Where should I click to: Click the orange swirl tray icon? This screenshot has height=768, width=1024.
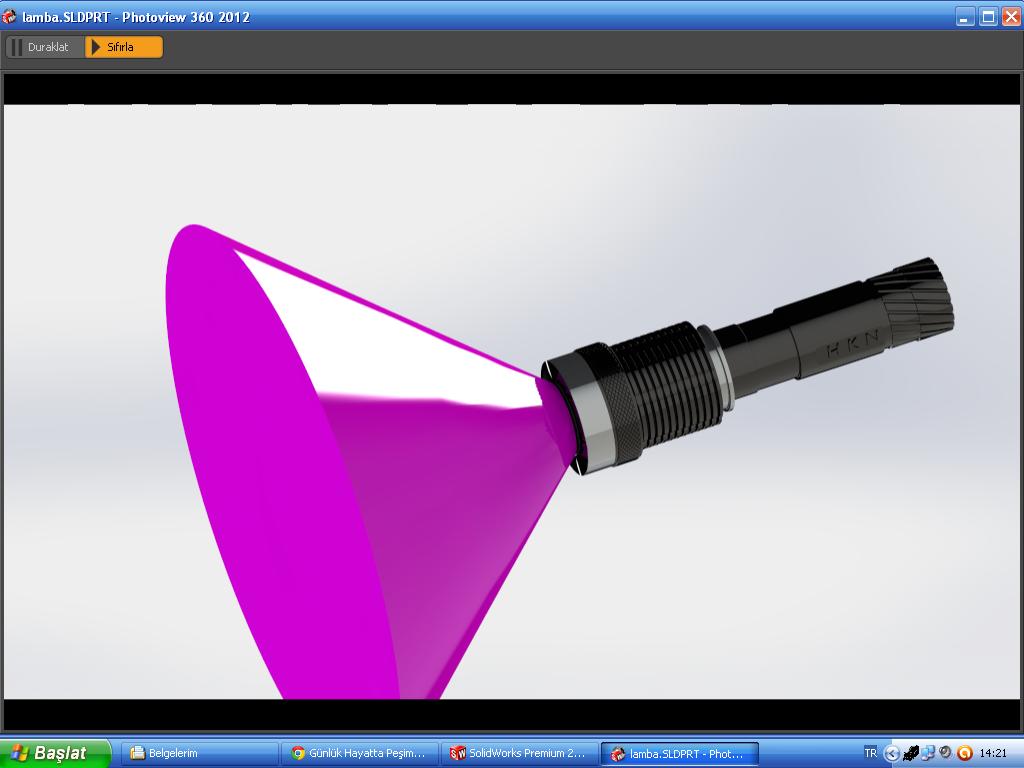click(x=964, y=753)
